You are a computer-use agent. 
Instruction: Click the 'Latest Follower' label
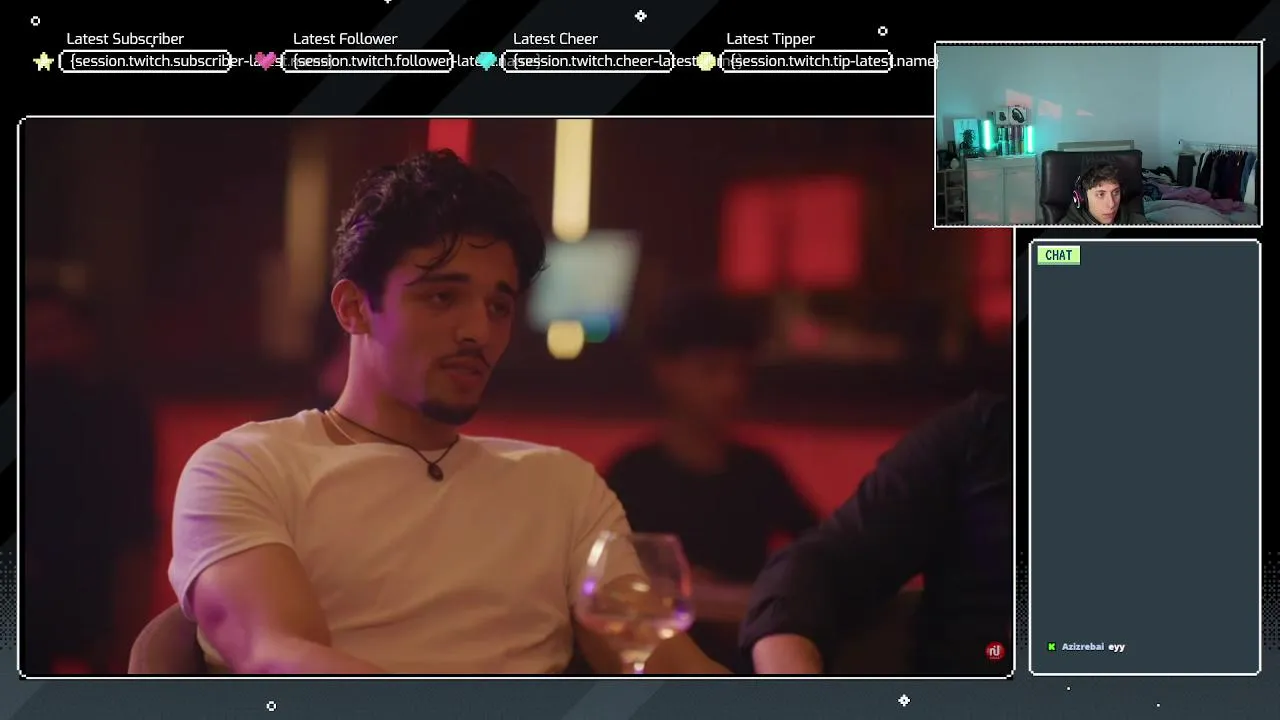pyautogui.click(x=345, y=39)
